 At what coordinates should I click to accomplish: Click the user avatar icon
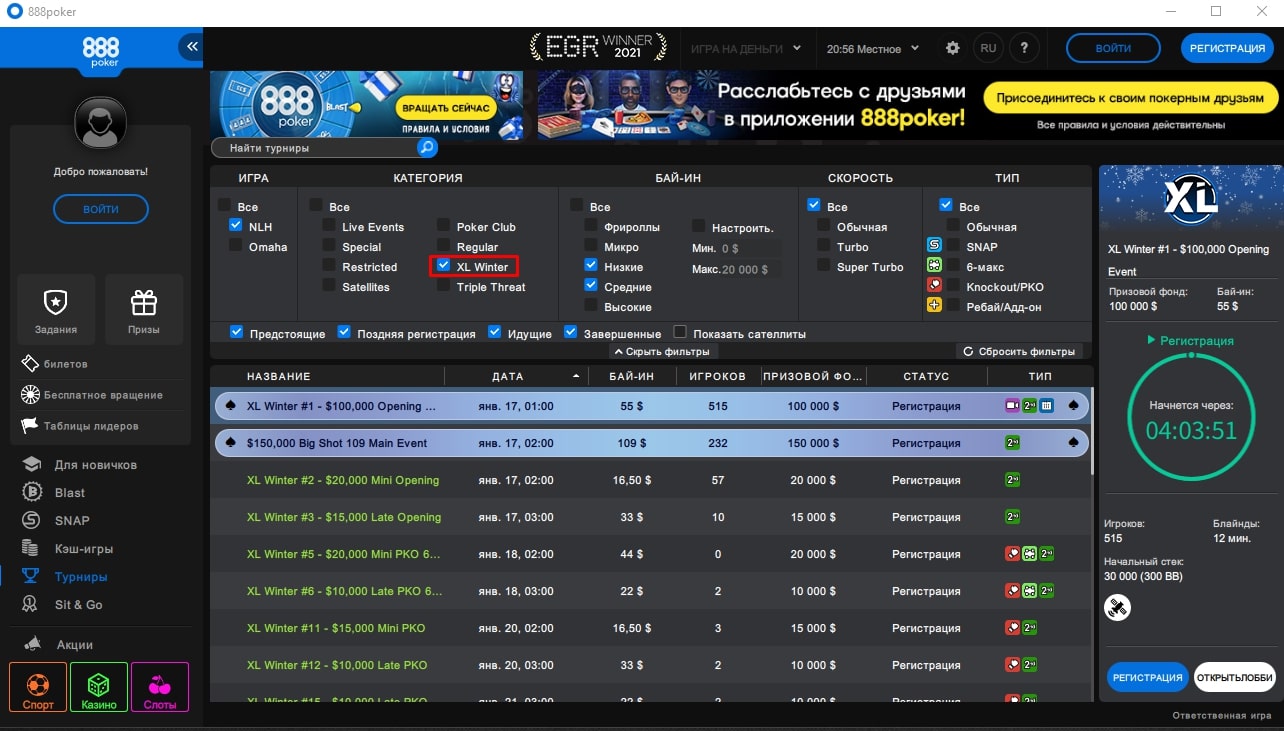(100, 123)
